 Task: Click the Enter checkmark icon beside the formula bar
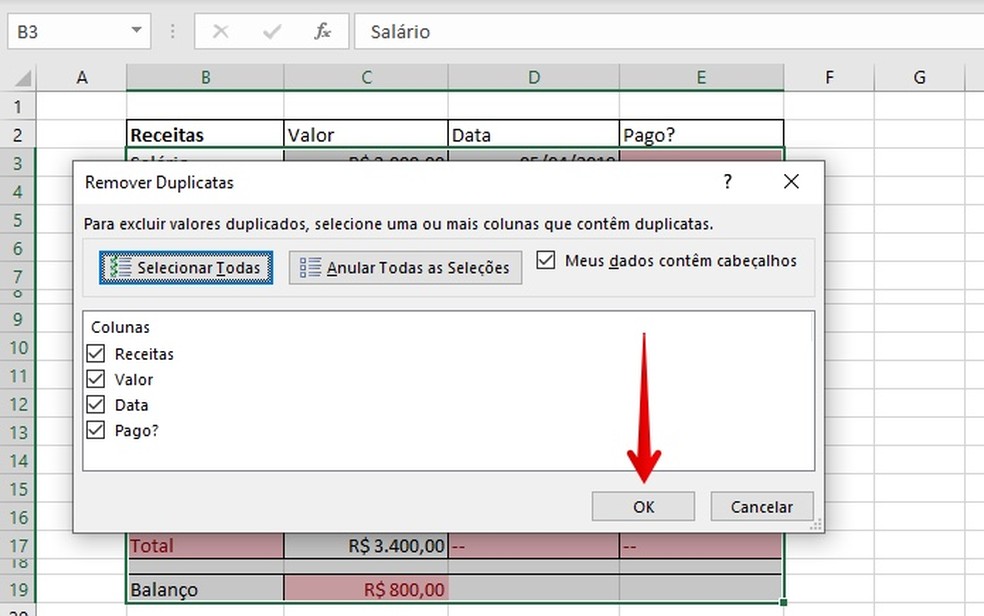[270, 31]
